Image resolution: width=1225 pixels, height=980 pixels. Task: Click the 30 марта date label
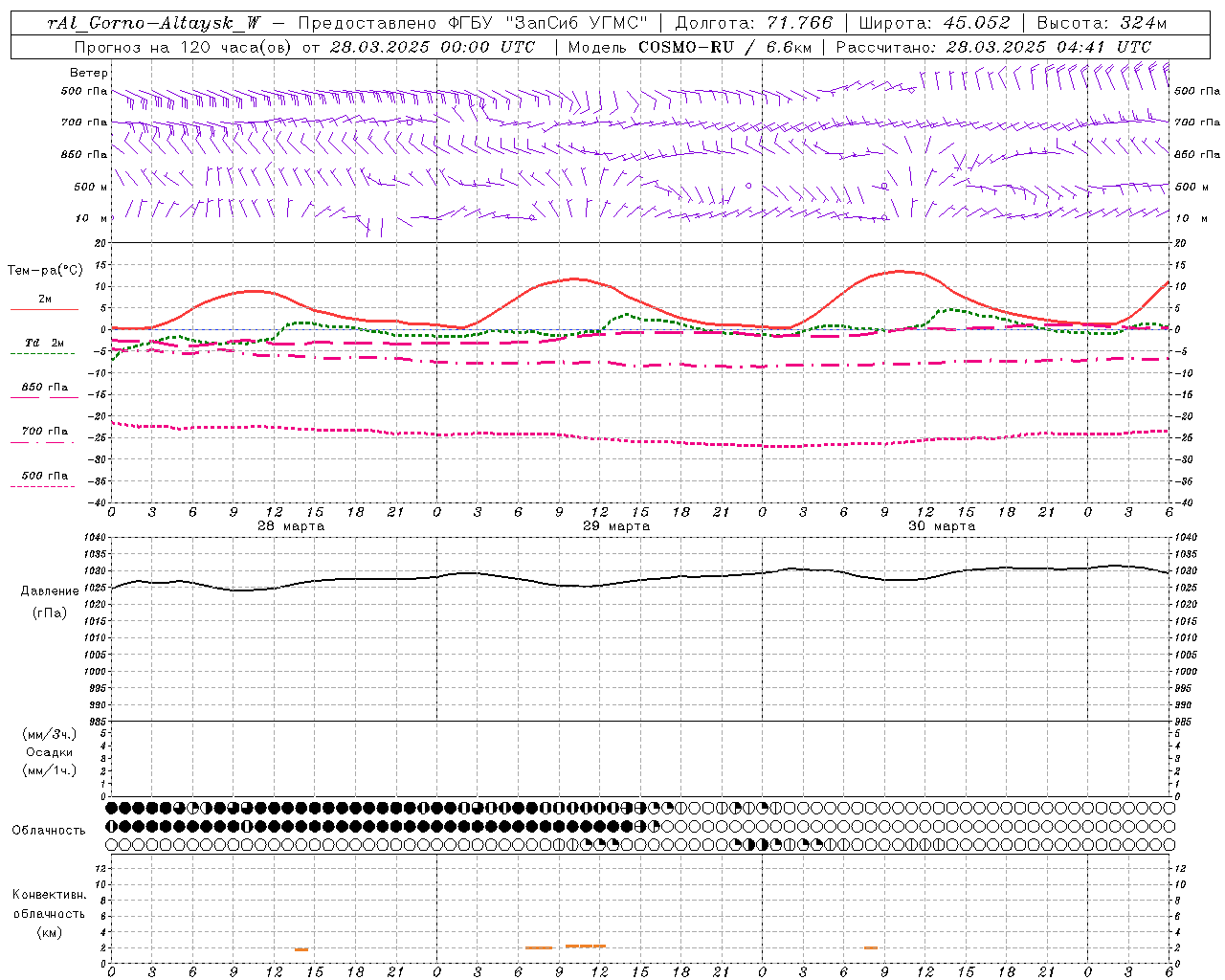click(x=942, y=526)
